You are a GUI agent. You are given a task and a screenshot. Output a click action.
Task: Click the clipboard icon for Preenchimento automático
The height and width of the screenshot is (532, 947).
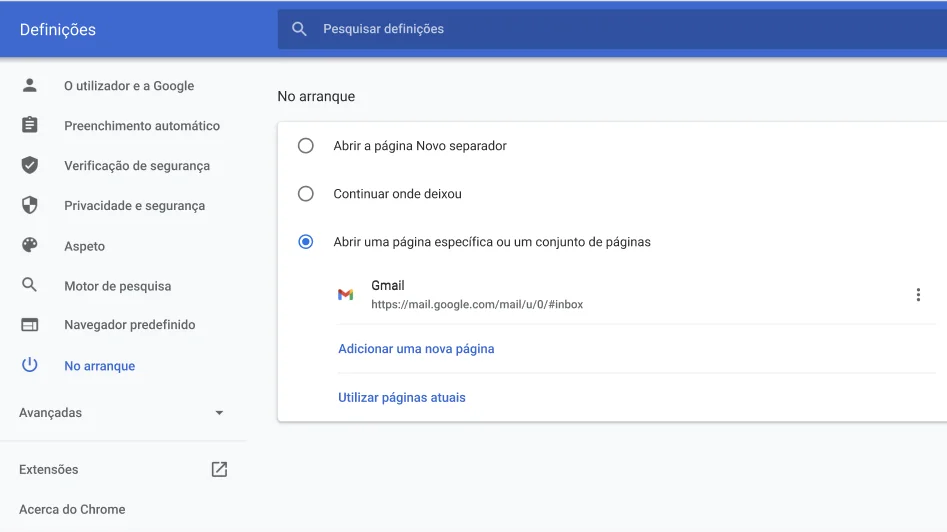coord(30,126)
